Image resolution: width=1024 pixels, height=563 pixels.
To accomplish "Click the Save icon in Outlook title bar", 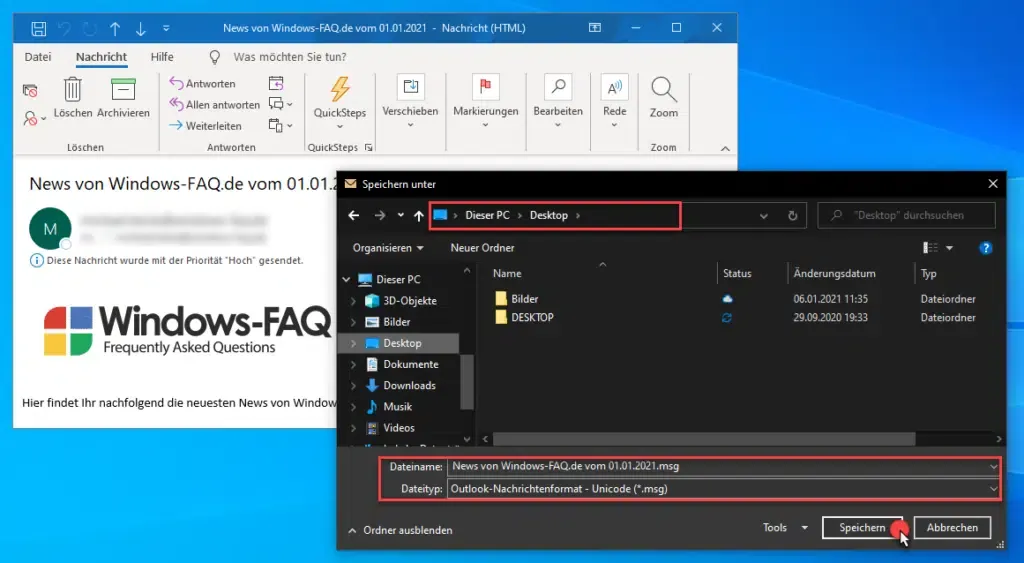I will coord(39,28).
